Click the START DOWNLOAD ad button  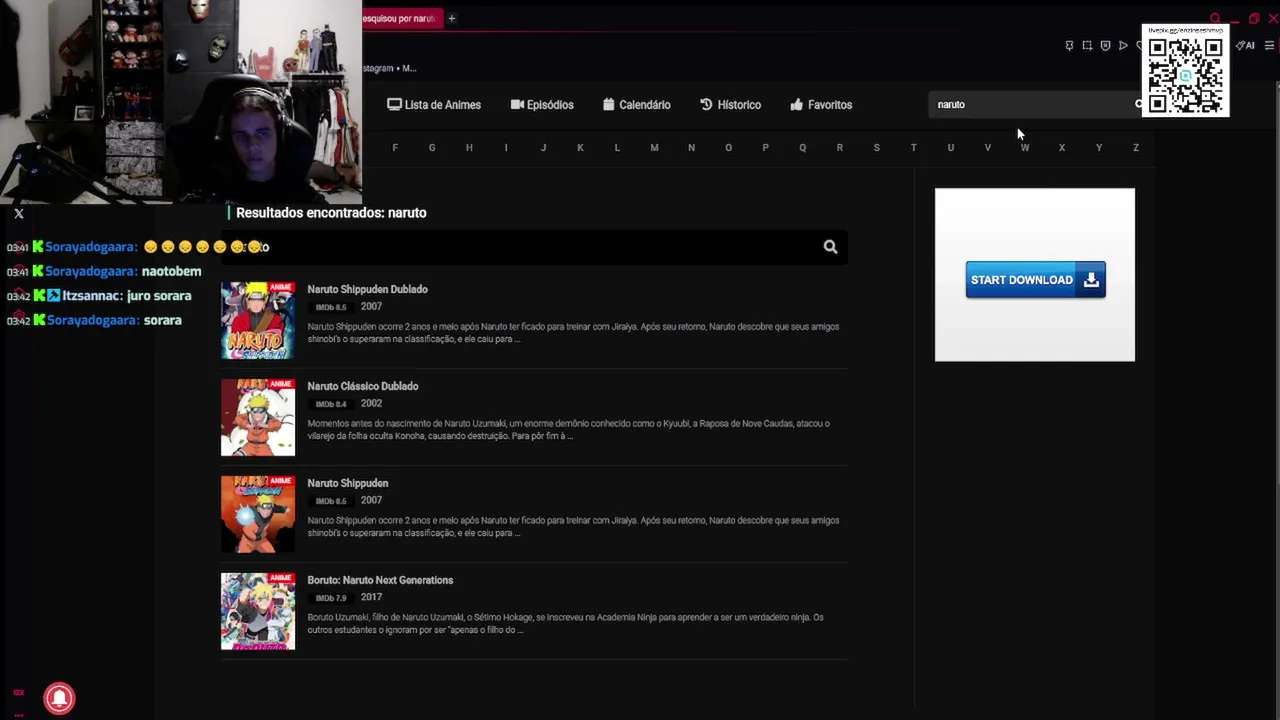coord(1035,280)
